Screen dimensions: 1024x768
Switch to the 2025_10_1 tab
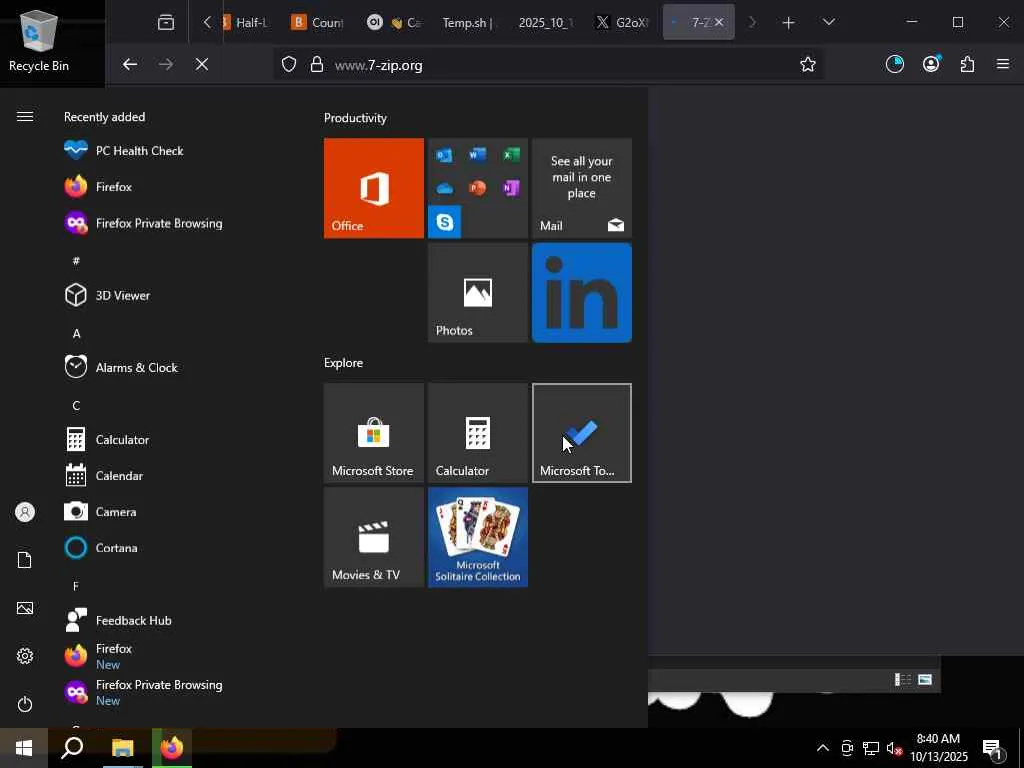tap(544, 23)
